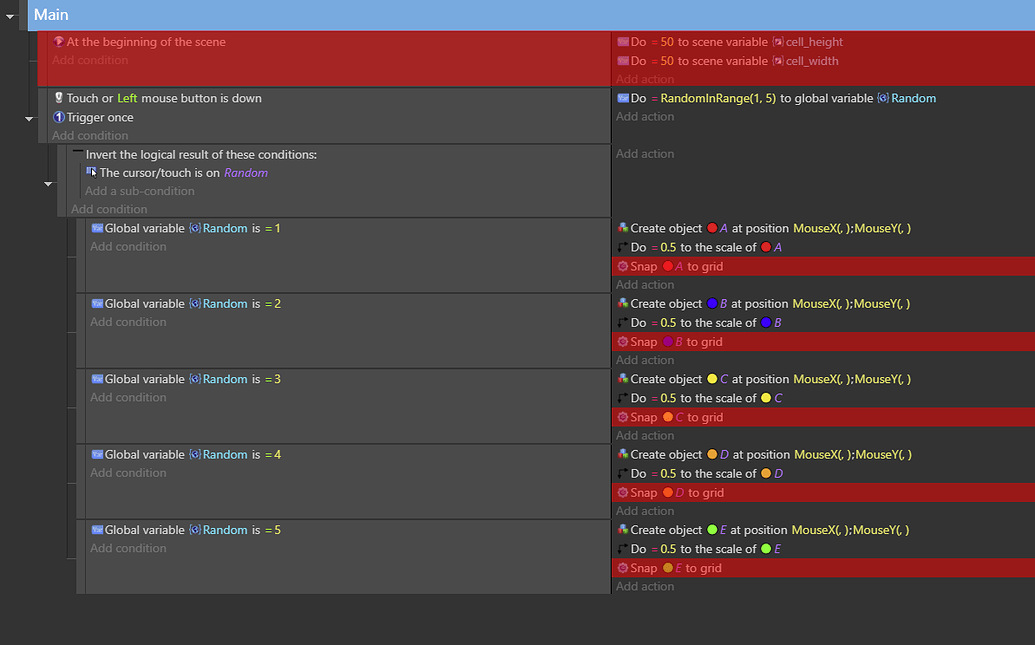The height and width of the screenshot is (645, 1035).
Task: Click the start-of-scene flag icon
Action: pyautogui.click(x=59, y=42)
